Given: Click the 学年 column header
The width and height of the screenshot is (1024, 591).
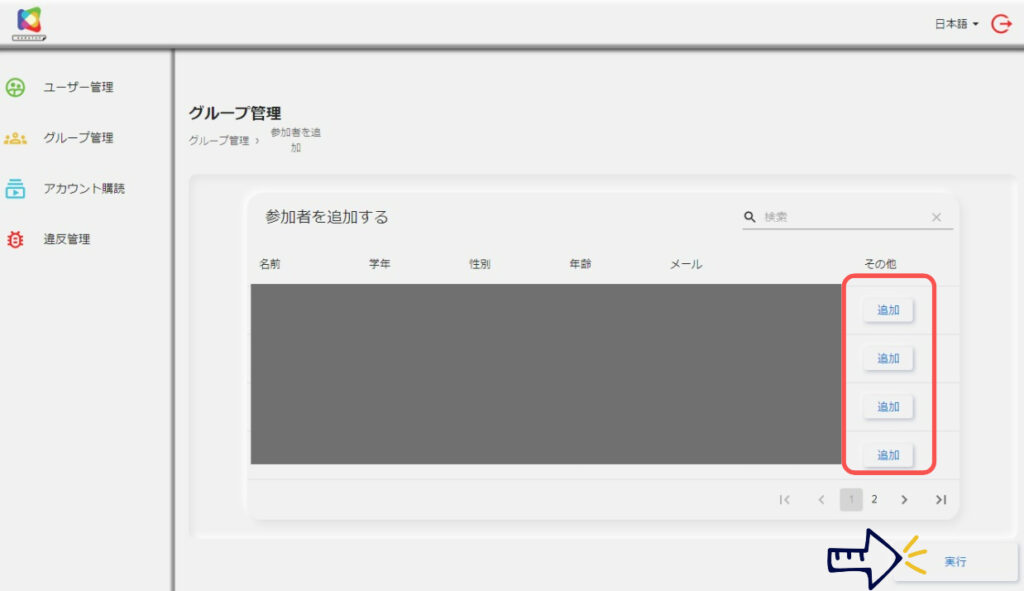Looking at the screenshot, I should click(379, 264).
